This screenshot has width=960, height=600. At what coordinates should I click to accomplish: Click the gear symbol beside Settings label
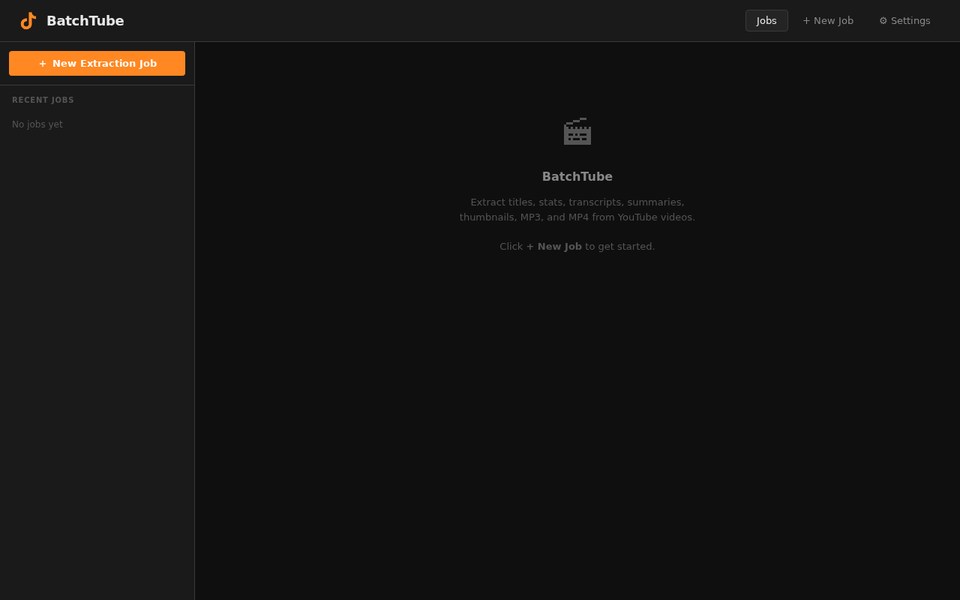[x=882, y=20]
